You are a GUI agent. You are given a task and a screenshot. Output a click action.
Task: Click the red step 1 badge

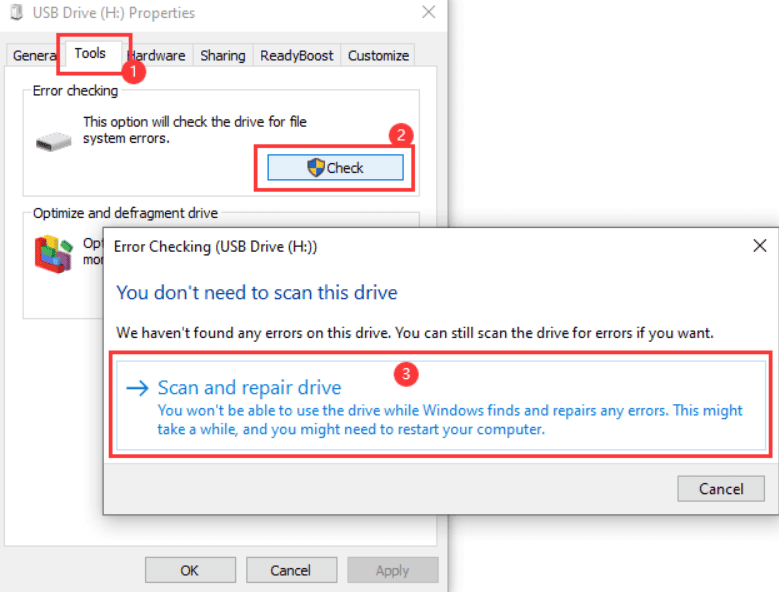coord(134,72)
